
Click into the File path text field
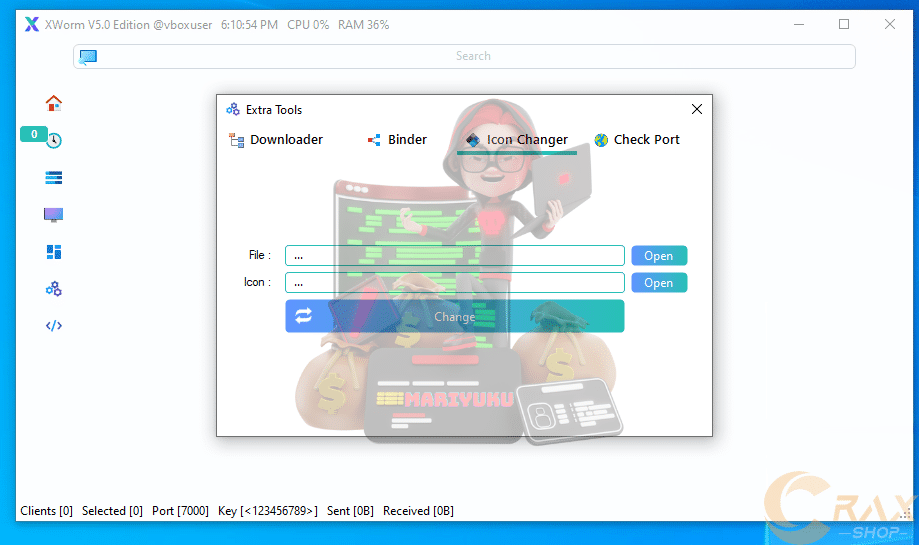pyautogui.click(x=454, y=256)
